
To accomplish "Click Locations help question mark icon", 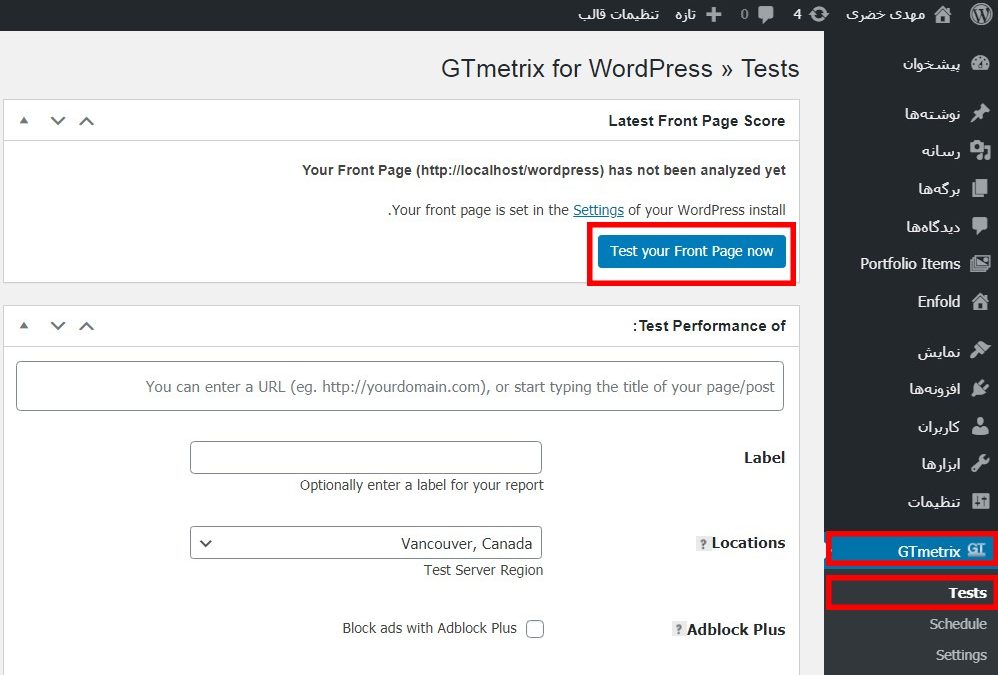I will click(x=703, y=543).
